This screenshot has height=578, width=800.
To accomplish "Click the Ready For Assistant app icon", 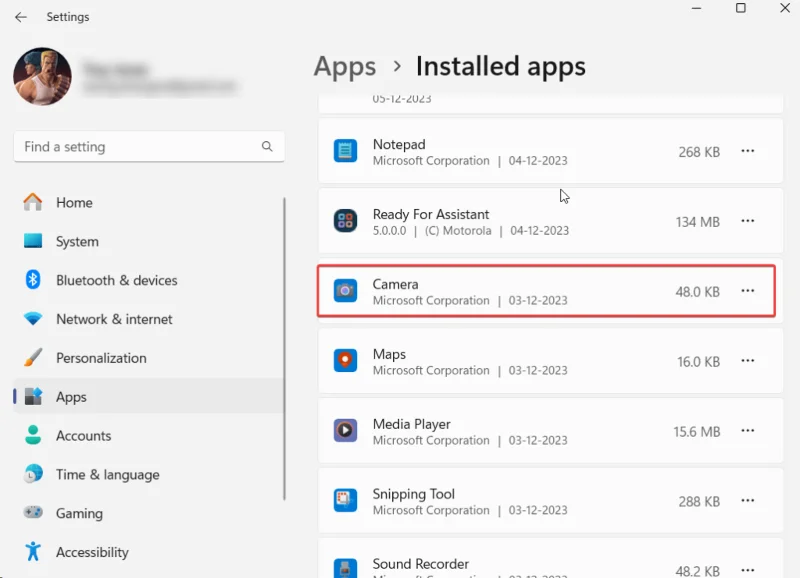I will [x=345, y=222].
